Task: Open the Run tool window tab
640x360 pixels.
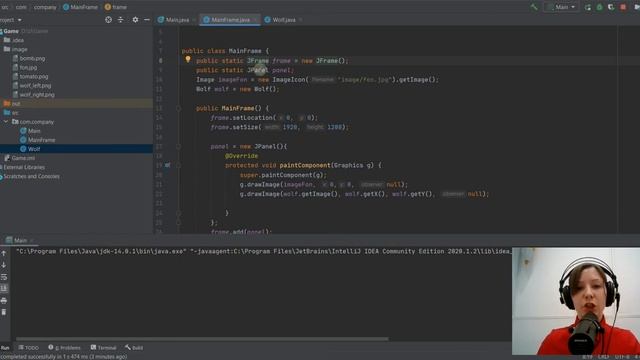Action: (5, 348)
